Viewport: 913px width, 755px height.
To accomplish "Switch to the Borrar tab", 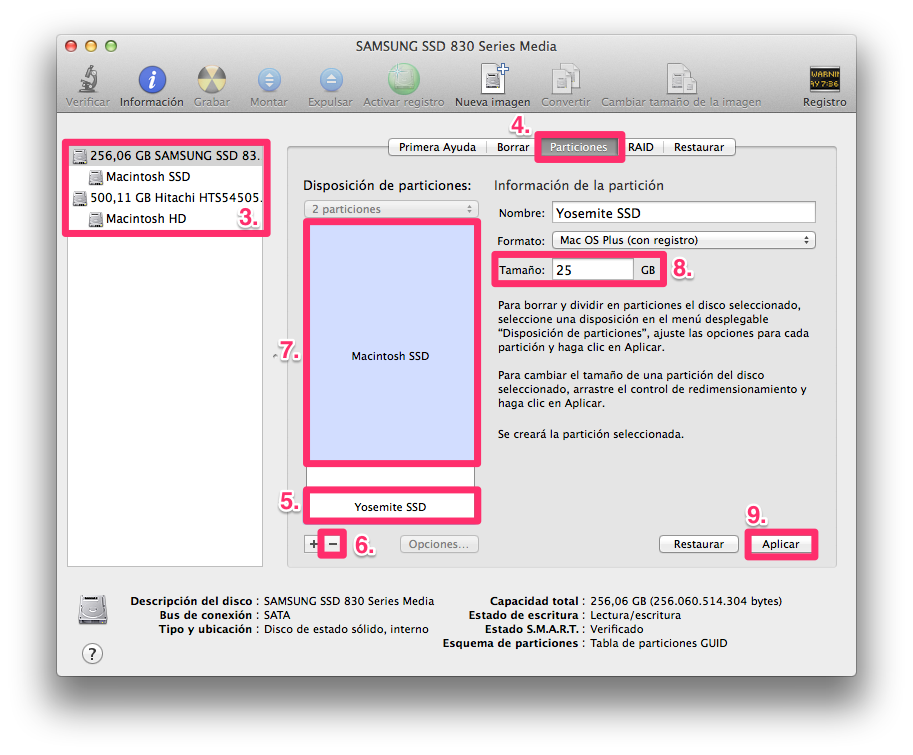I will tap(513, 147).
